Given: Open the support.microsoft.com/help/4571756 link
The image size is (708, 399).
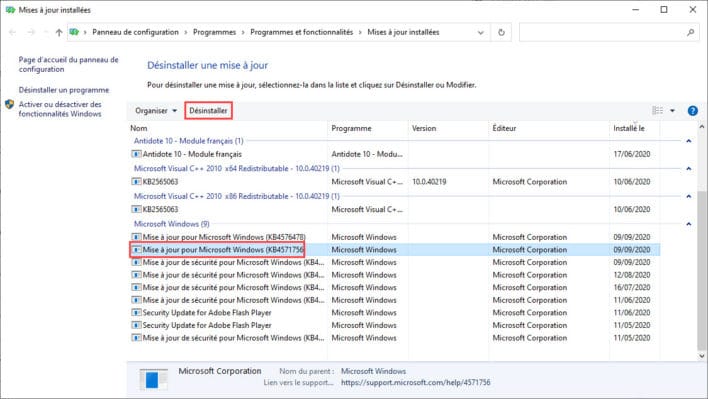Looking at the screenshot, I should click(x=415, y=382).
